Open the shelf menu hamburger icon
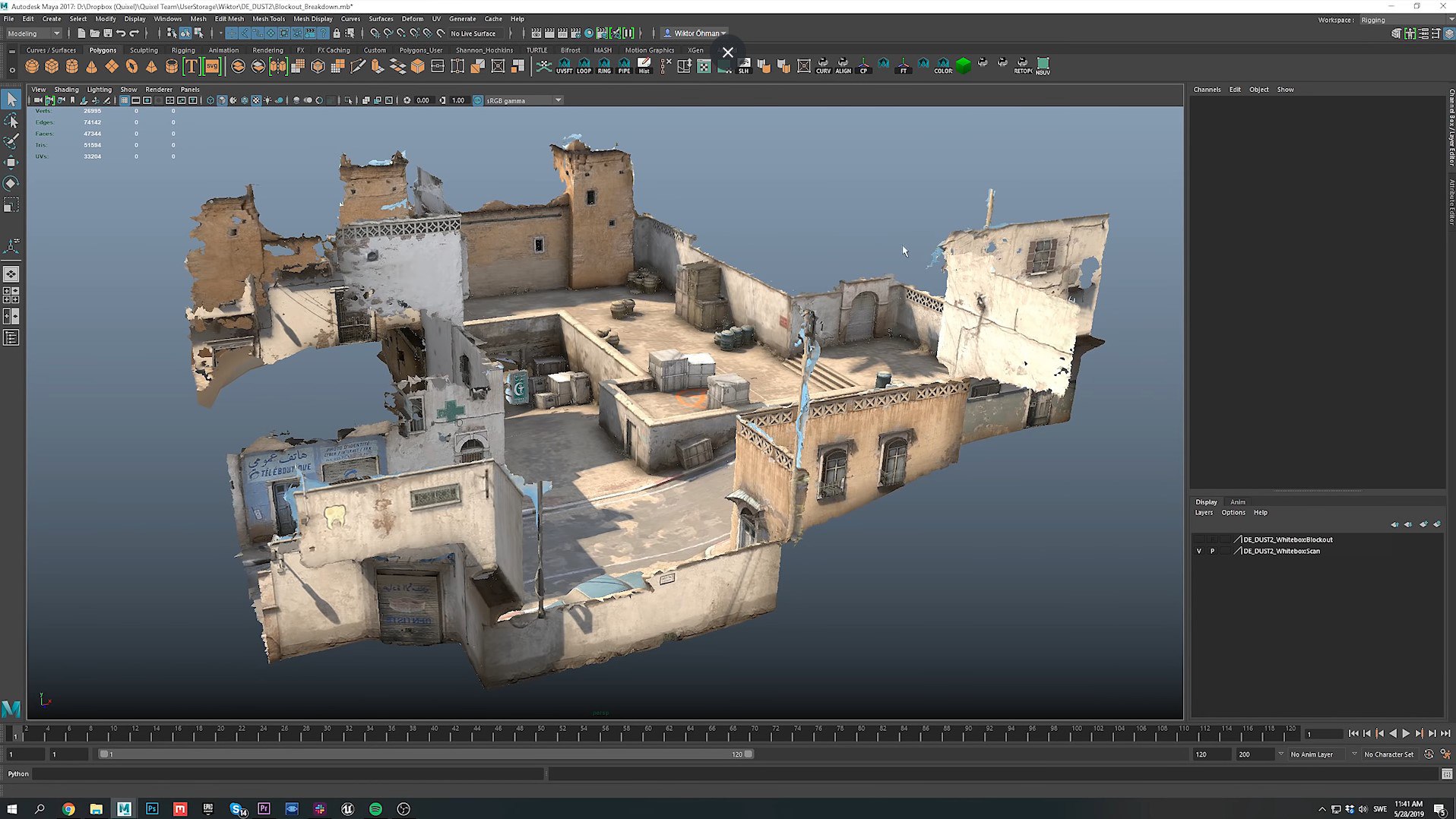This screenshot has width=1456, height=819. click(x=11, y=51)
